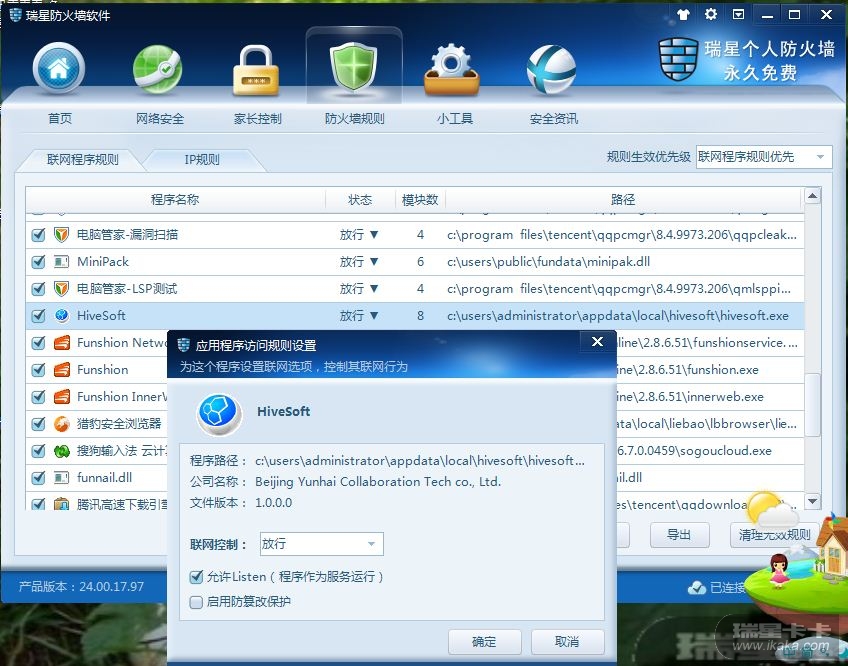Viewport: 848px width, 666px height.
Task: Open the title bar dropdown menu icon
Action: click(x=738, y=15)
